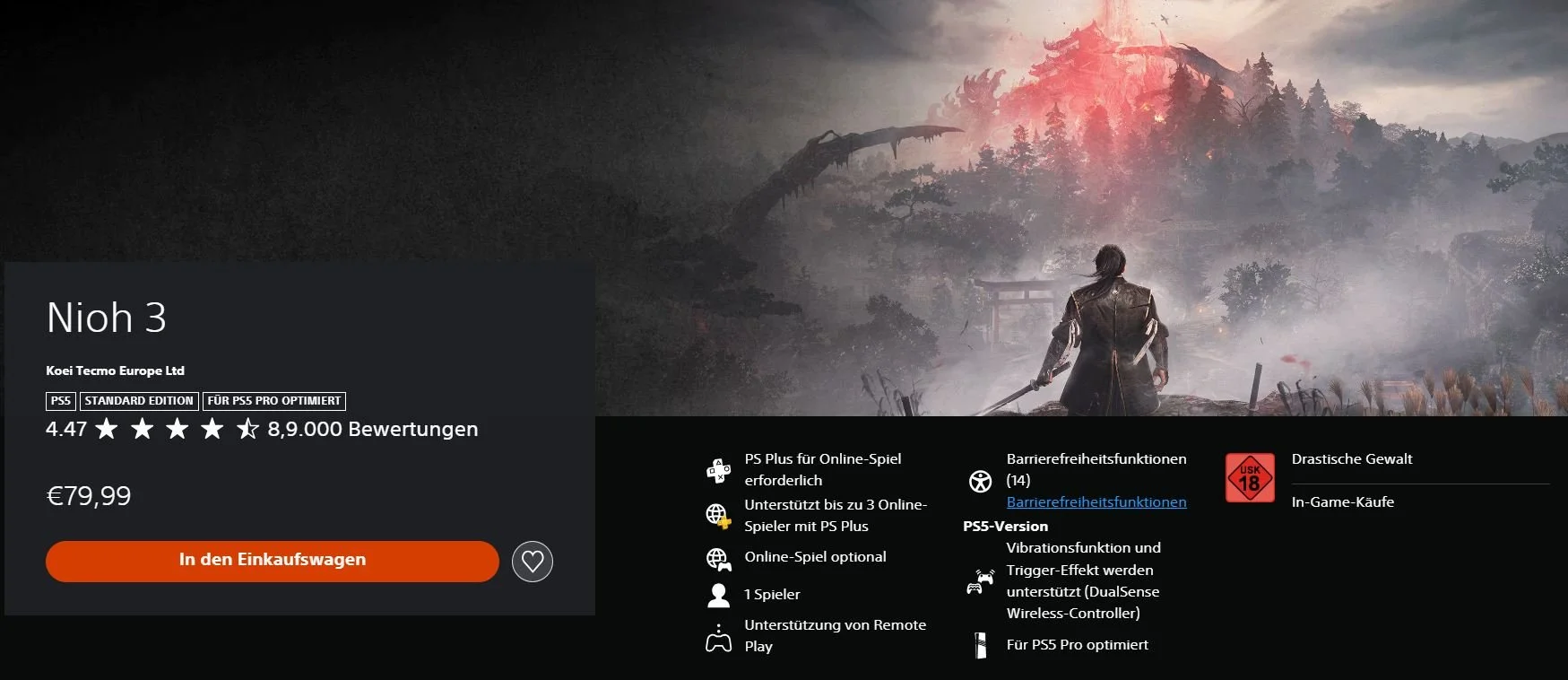Screen dimensions: 1568x680
Task: Toggle the heart wishlist button
Action: [533, 562]
